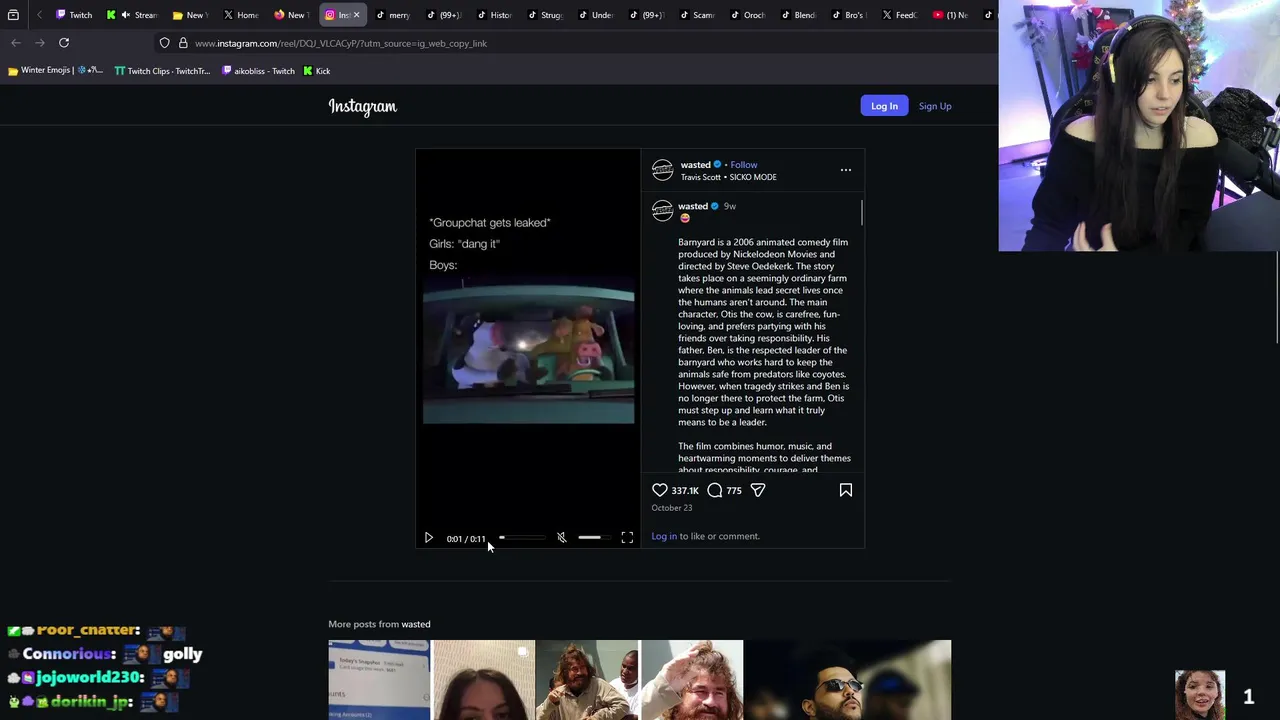Like the post with the heart icon

[x=660, y=490]
